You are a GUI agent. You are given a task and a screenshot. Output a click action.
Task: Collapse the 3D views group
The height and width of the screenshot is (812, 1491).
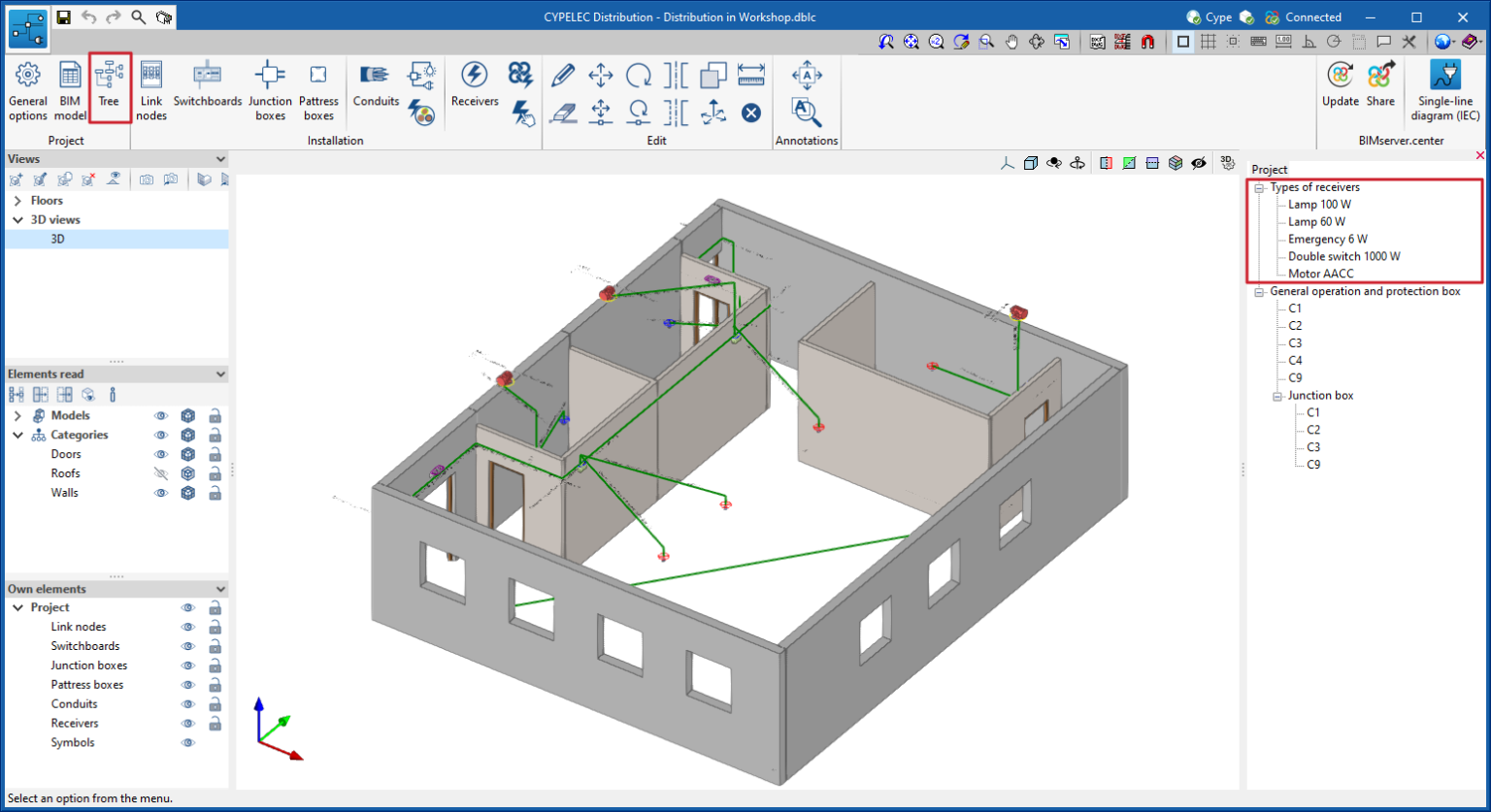[17, 219]
